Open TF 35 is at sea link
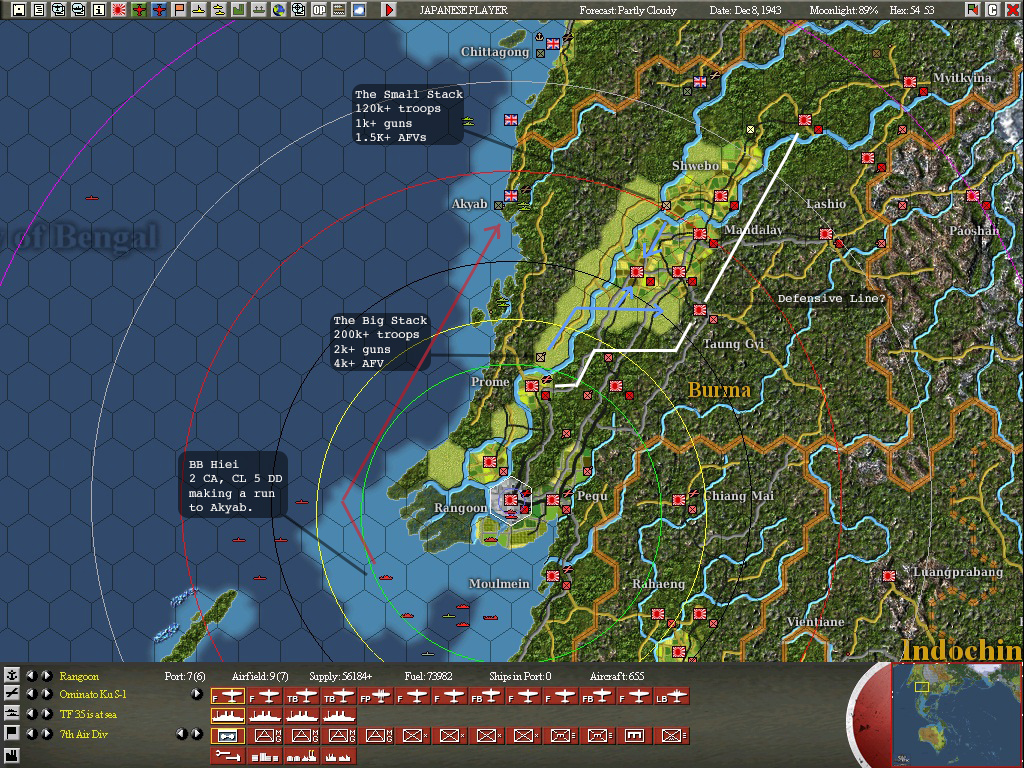 [88, 714]
